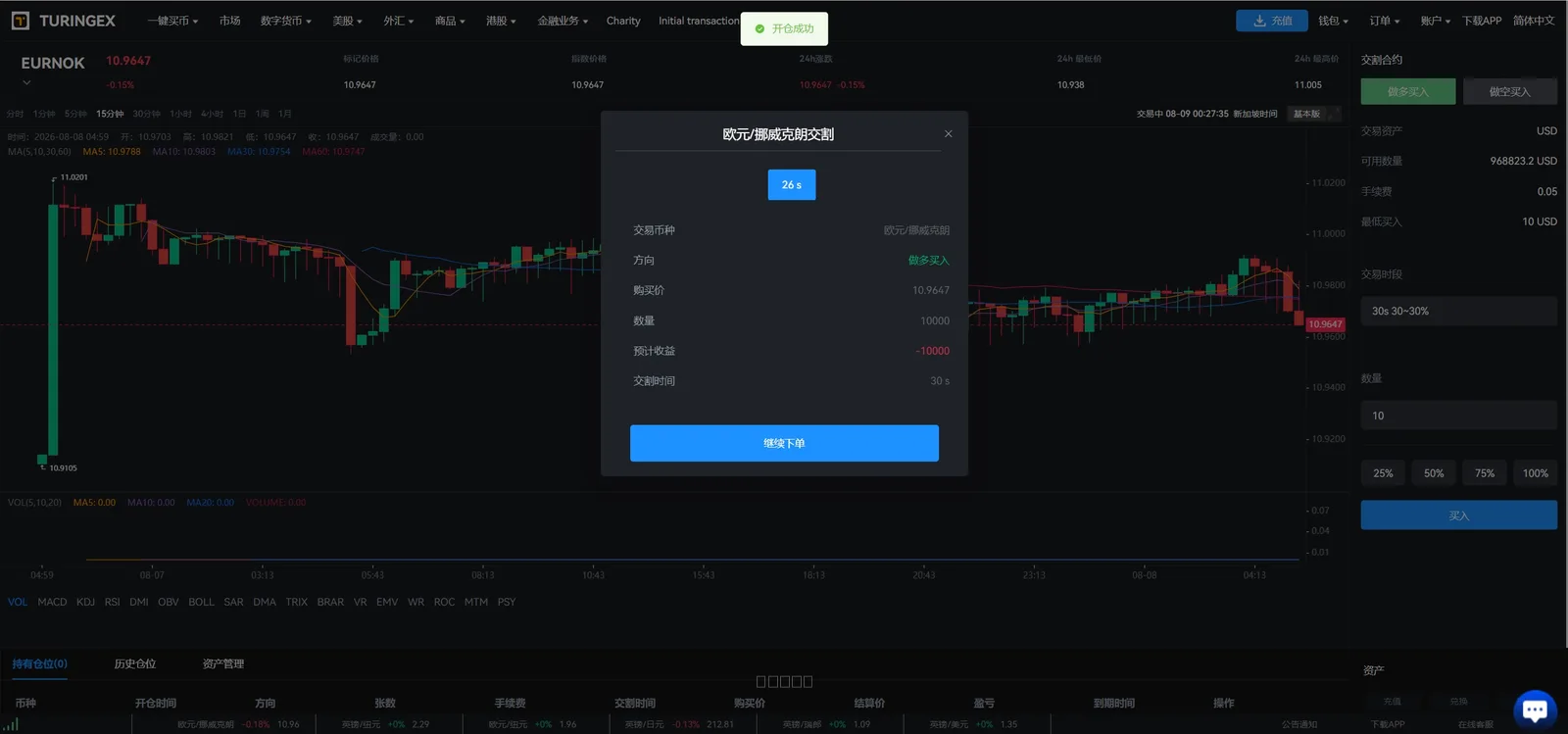The height and width of the screenshot is (734, 1568).
Task: Switch to the 历史仓位 tab
Action: pyautogui.click(x=134, y=663)
